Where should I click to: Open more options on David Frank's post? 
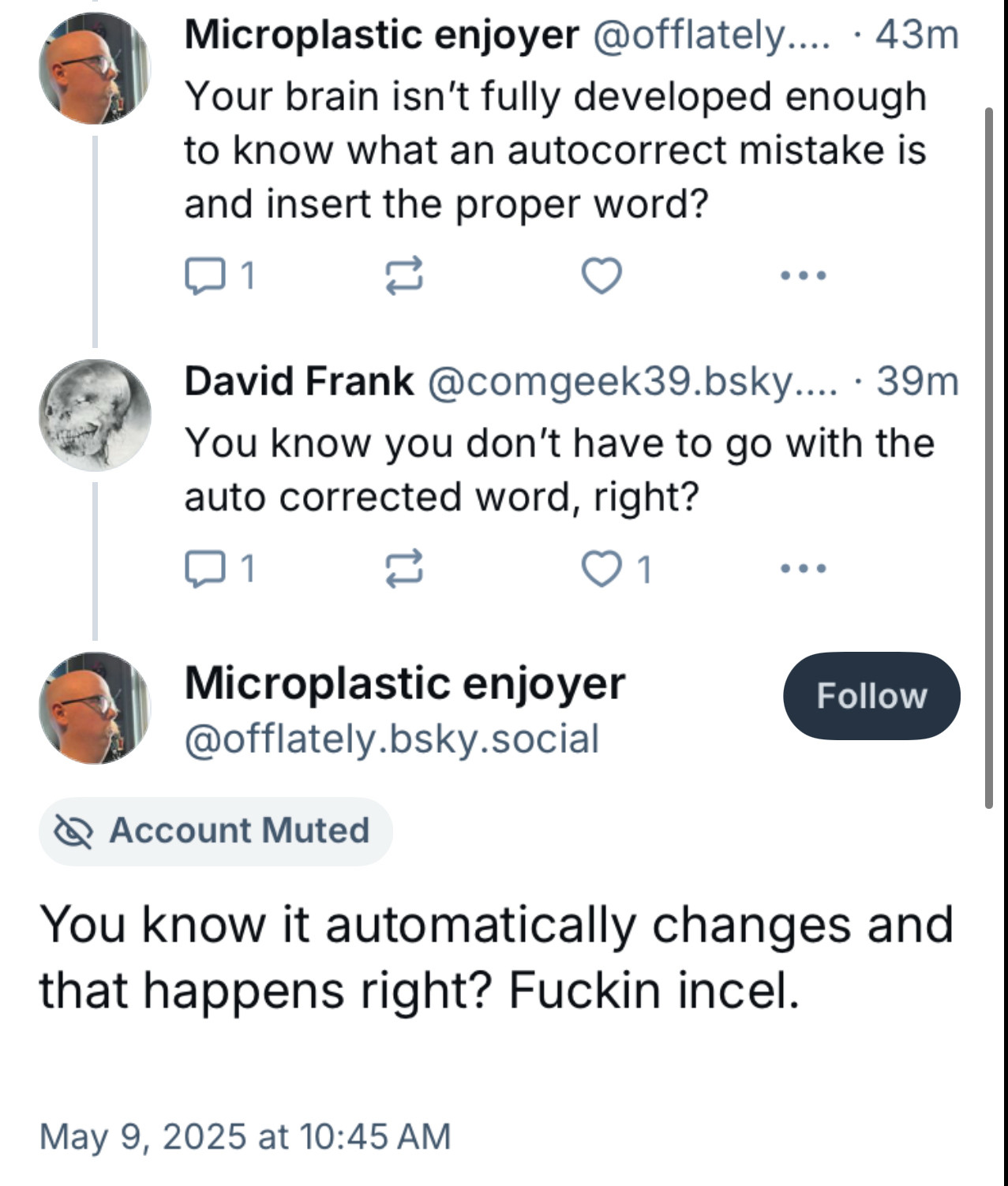click(803, 568)
